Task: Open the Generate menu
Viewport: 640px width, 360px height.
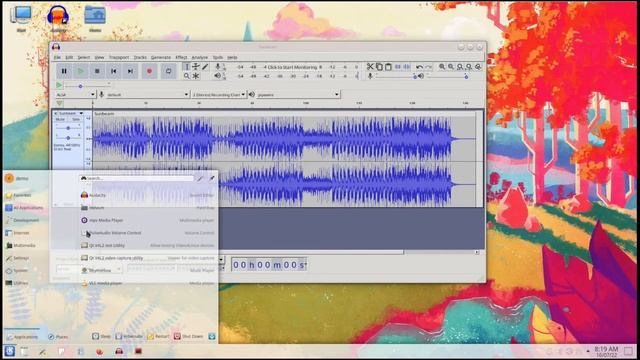Action: [161, 58]
